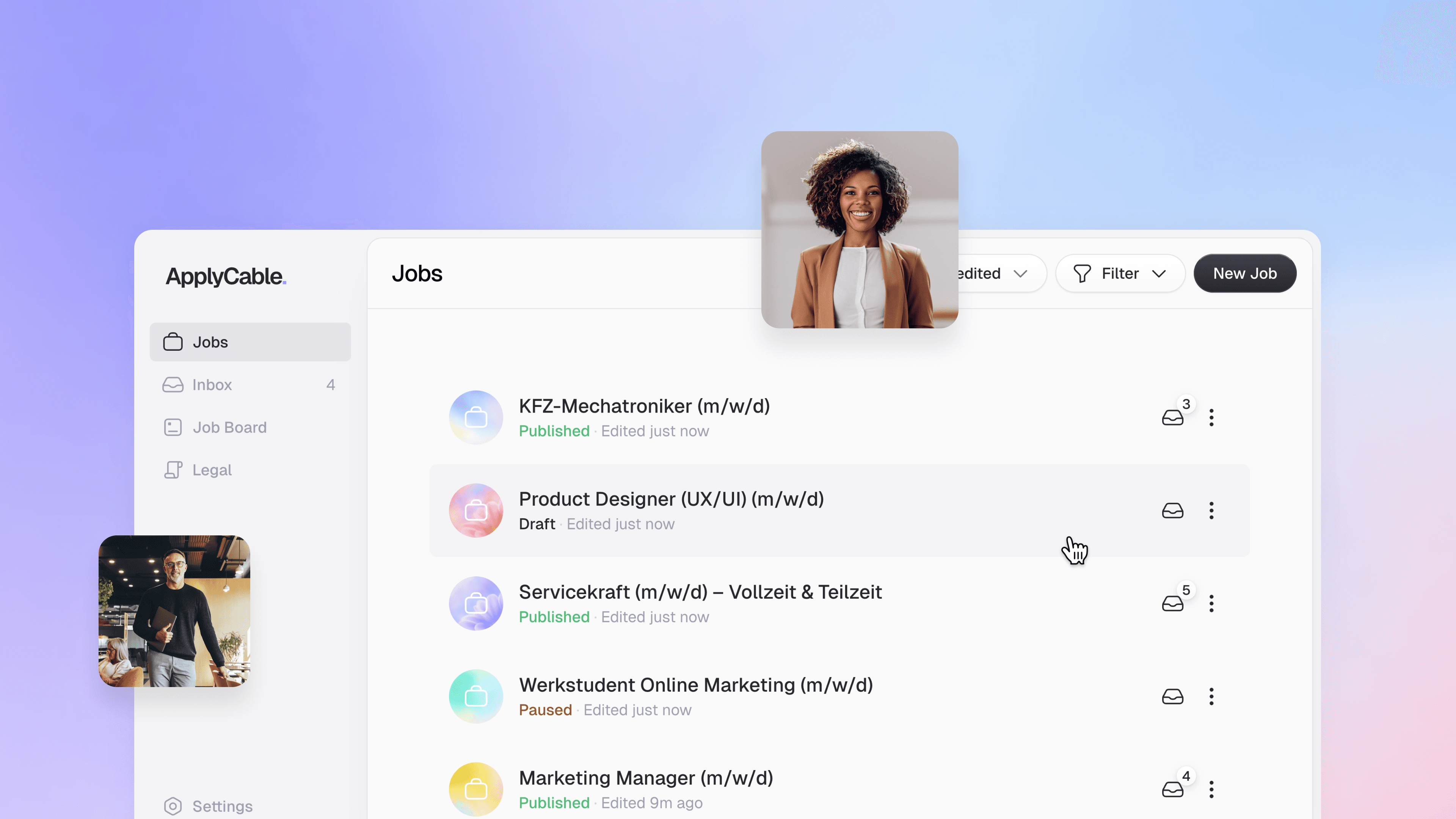Open more options for Marketing Manager

[1211, 789]
